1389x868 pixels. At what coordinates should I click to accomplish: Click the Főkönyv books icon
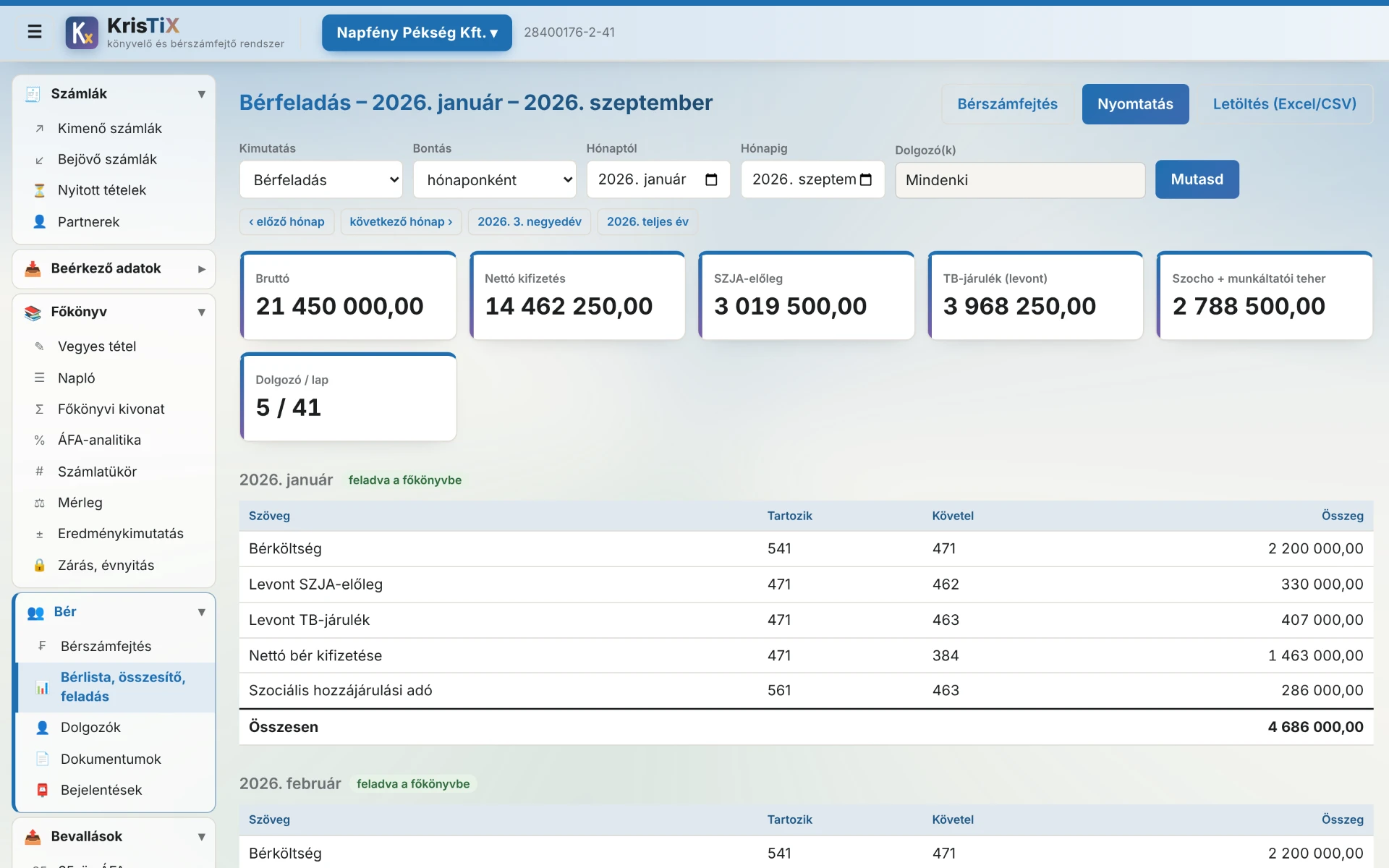tap(33, 312)
